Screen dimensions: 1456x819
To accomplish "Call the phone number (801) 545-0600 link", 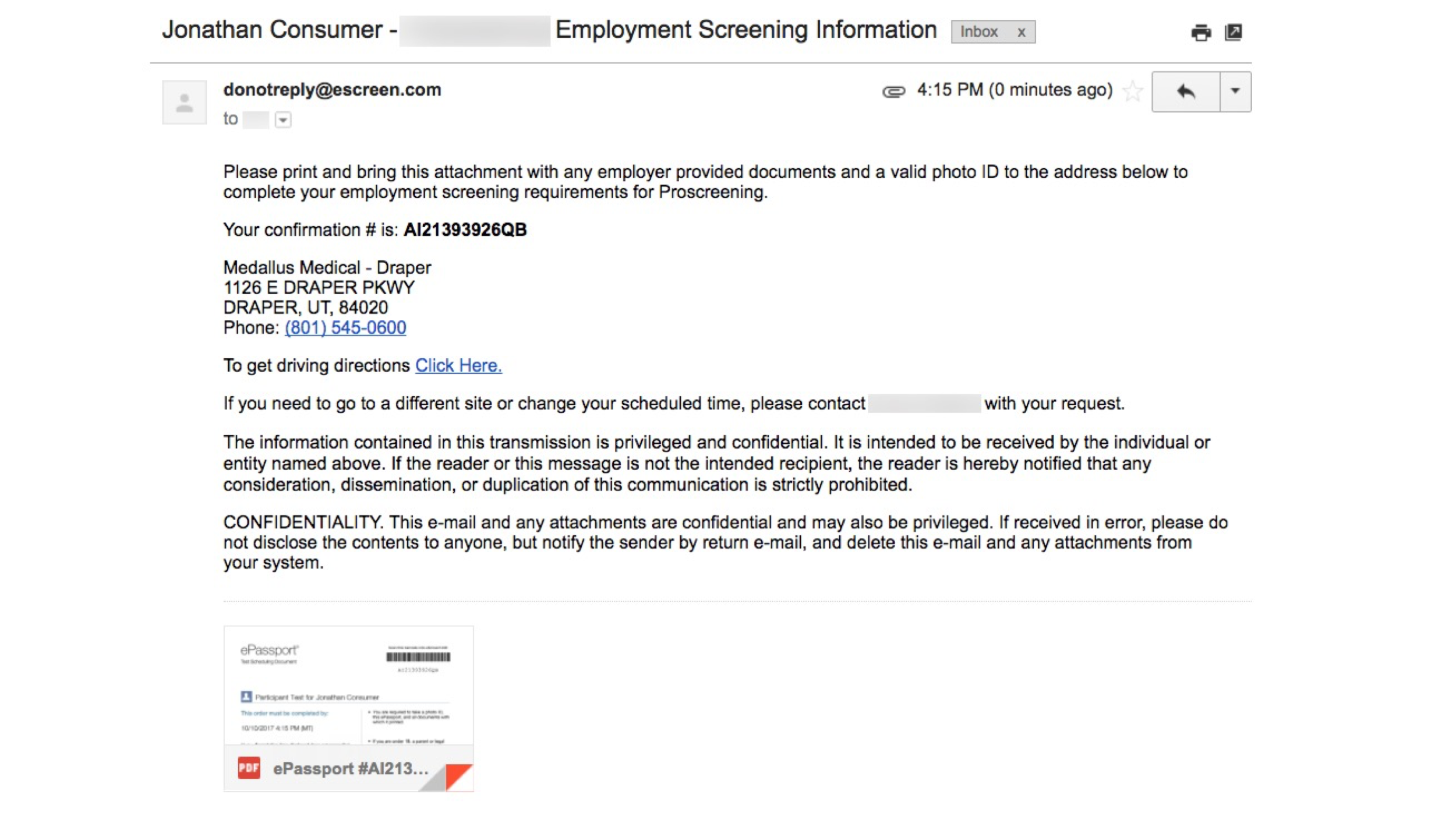I will coord(345,328).
